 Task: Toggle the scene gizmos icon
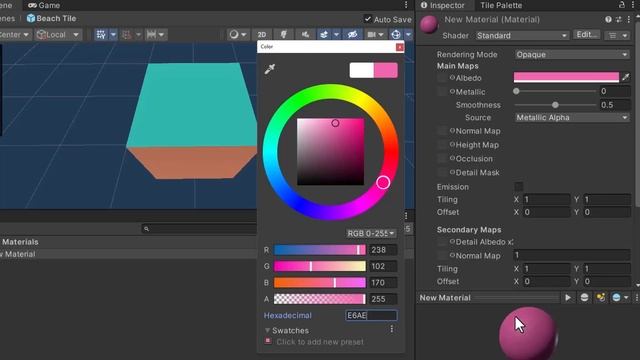pos(396,35)
